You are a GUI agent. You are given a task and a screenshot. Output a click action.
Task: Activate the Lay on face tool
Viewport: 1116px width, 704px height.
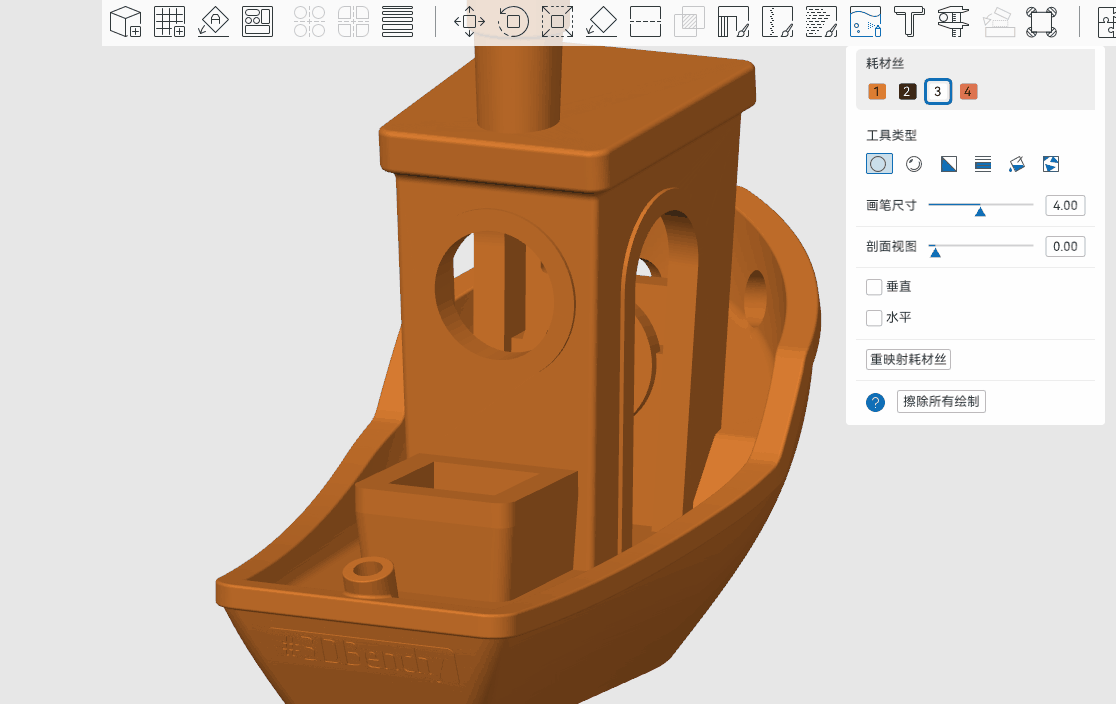[601, 21]
